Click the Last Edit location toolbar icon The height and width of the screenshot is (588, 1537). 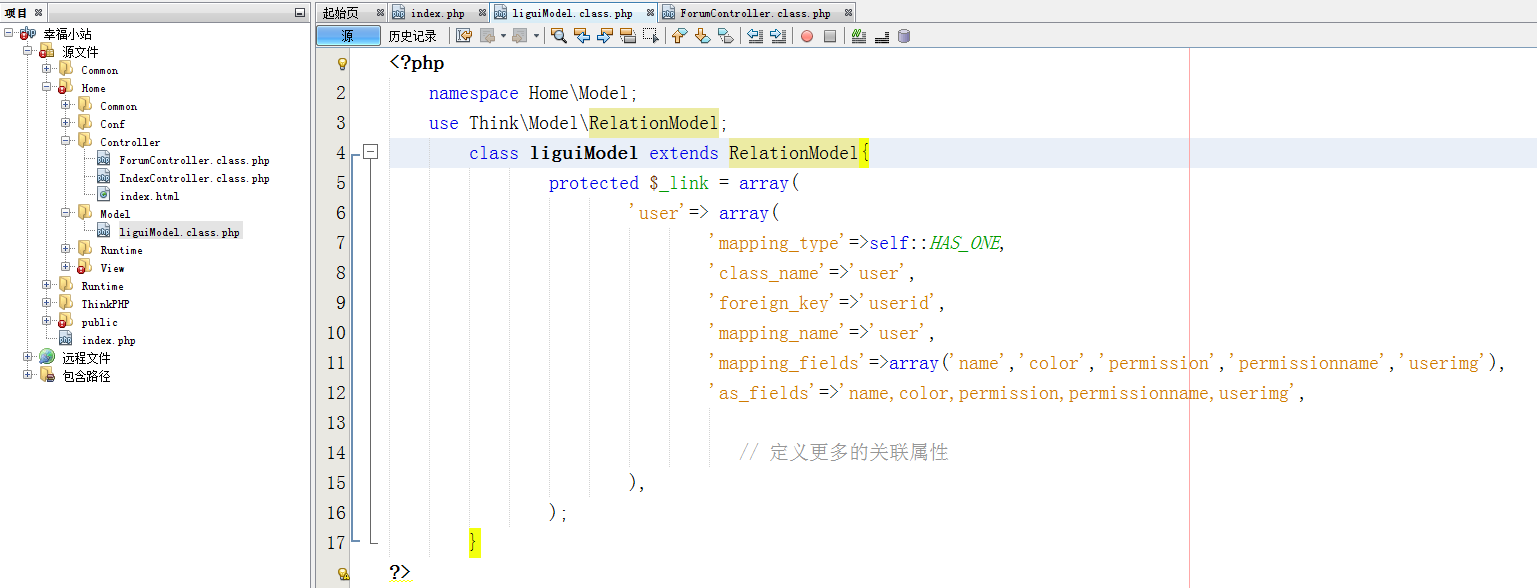pyautogui.click(x=464, y=36)
